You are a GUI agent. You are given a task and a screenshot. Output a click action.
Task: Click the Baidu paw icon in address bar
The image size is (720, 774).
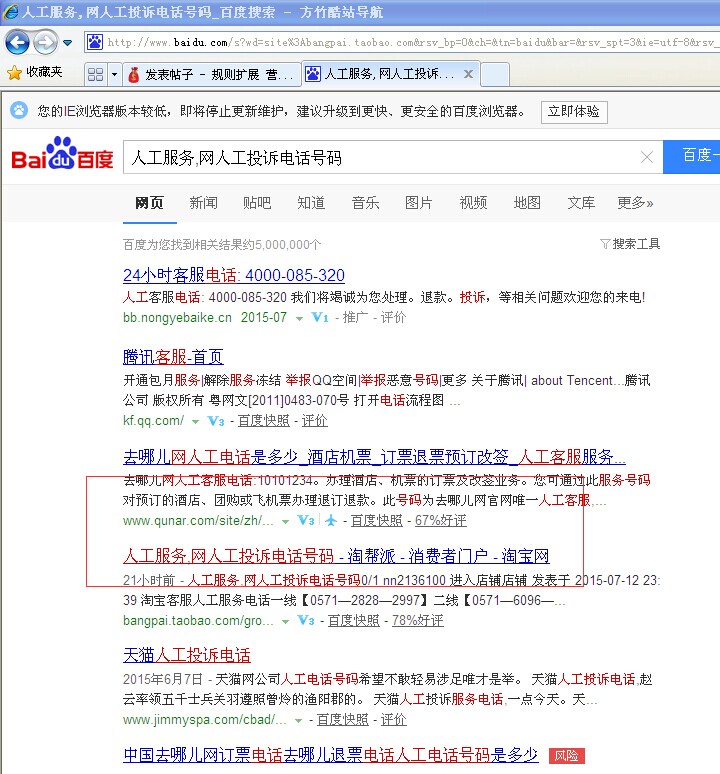pos(94,42)
